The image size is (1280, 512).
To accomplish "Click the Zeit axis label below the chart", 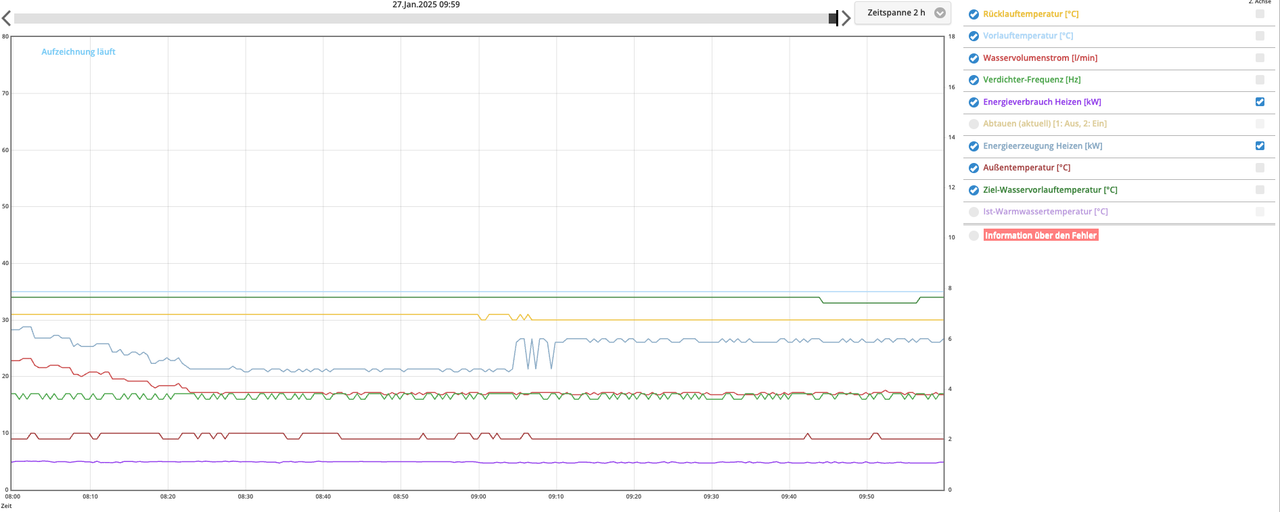I will 6,506.
